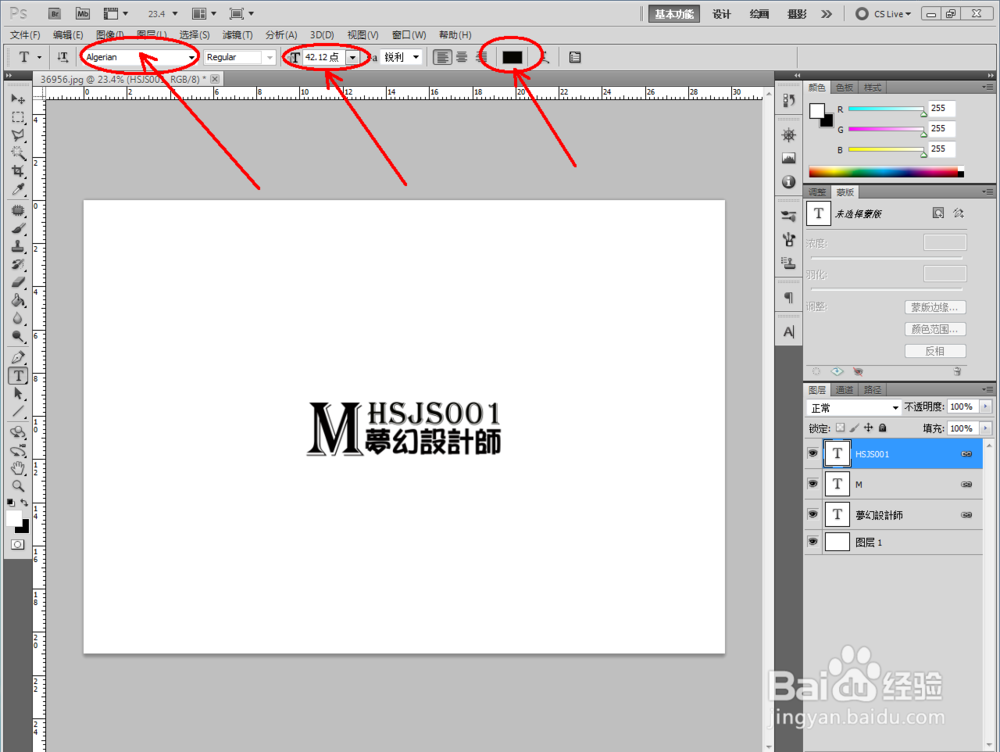The width and height of the screenshot is (1000, 752).
Task: Open the font size dropdown arrow
Action: pyautogui.click(x=352, y=57)
